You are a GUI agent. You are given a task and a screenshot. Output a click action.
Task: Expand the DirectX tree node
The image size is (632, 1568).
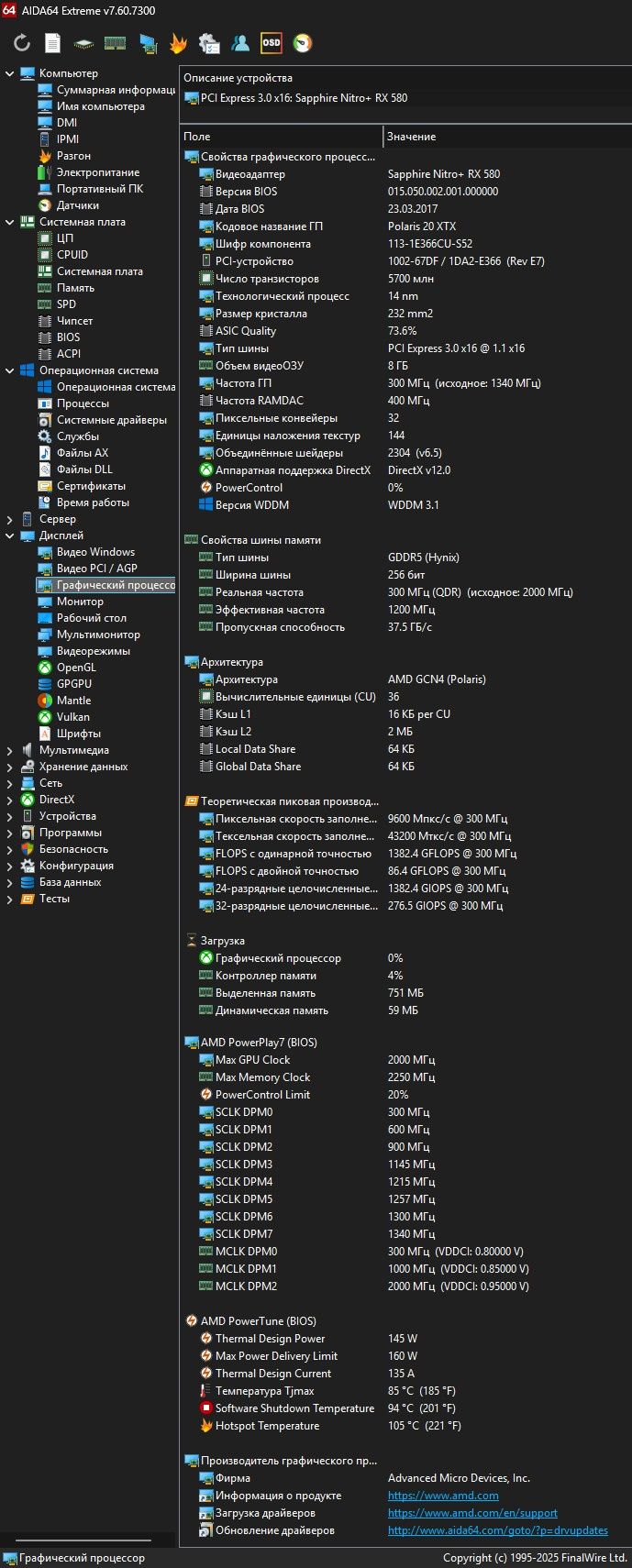10,800
